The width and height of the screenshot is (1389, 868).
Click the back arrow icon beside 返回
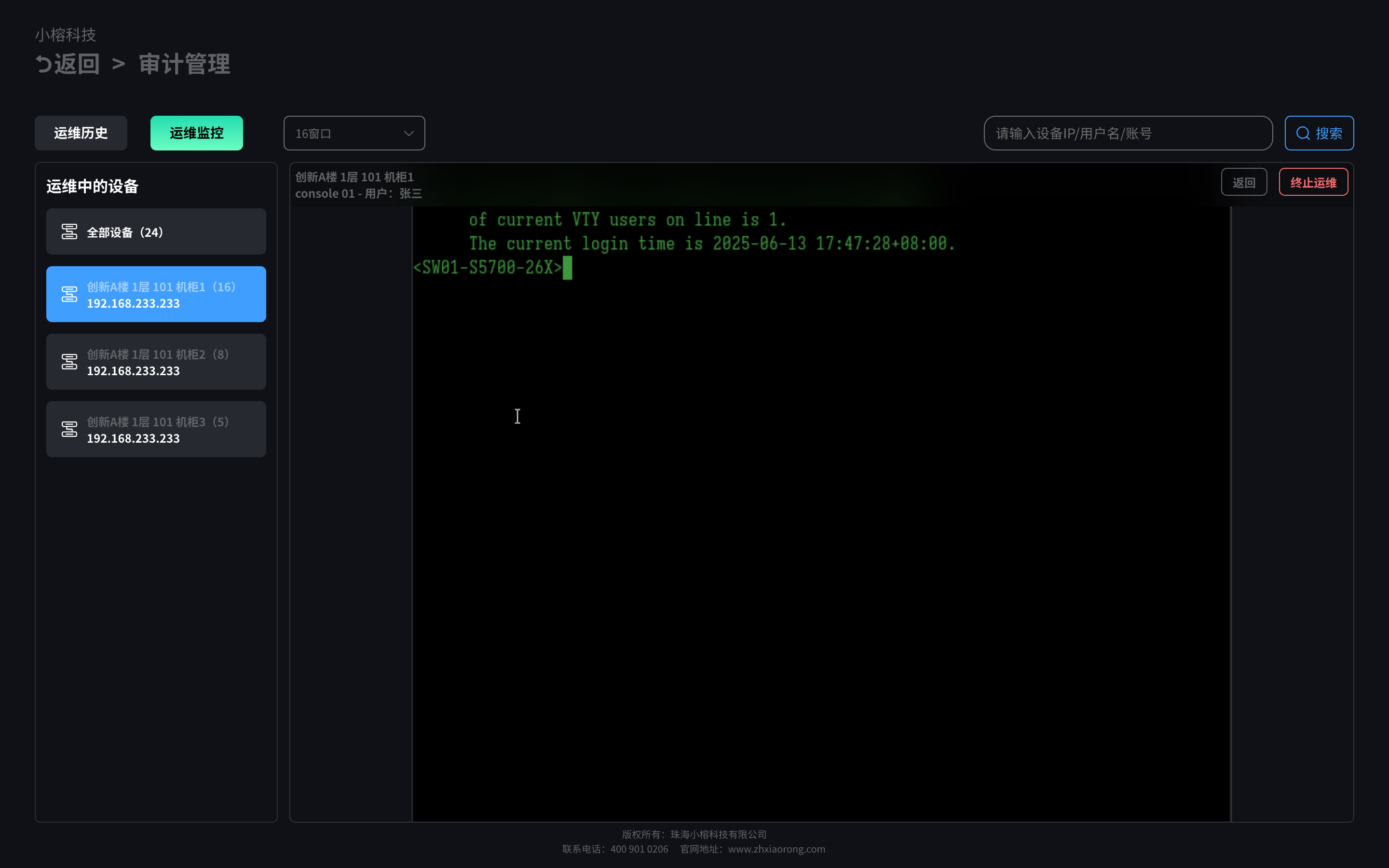pyautogui.click(x=43, y=64)
